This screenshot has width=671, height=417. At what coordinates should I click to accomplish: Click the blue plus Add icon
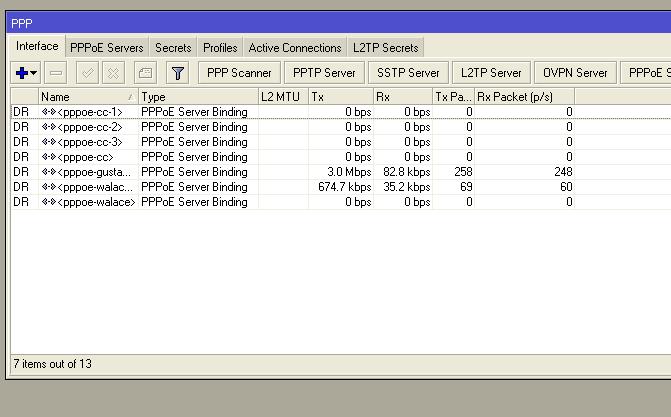pos(21,73)
